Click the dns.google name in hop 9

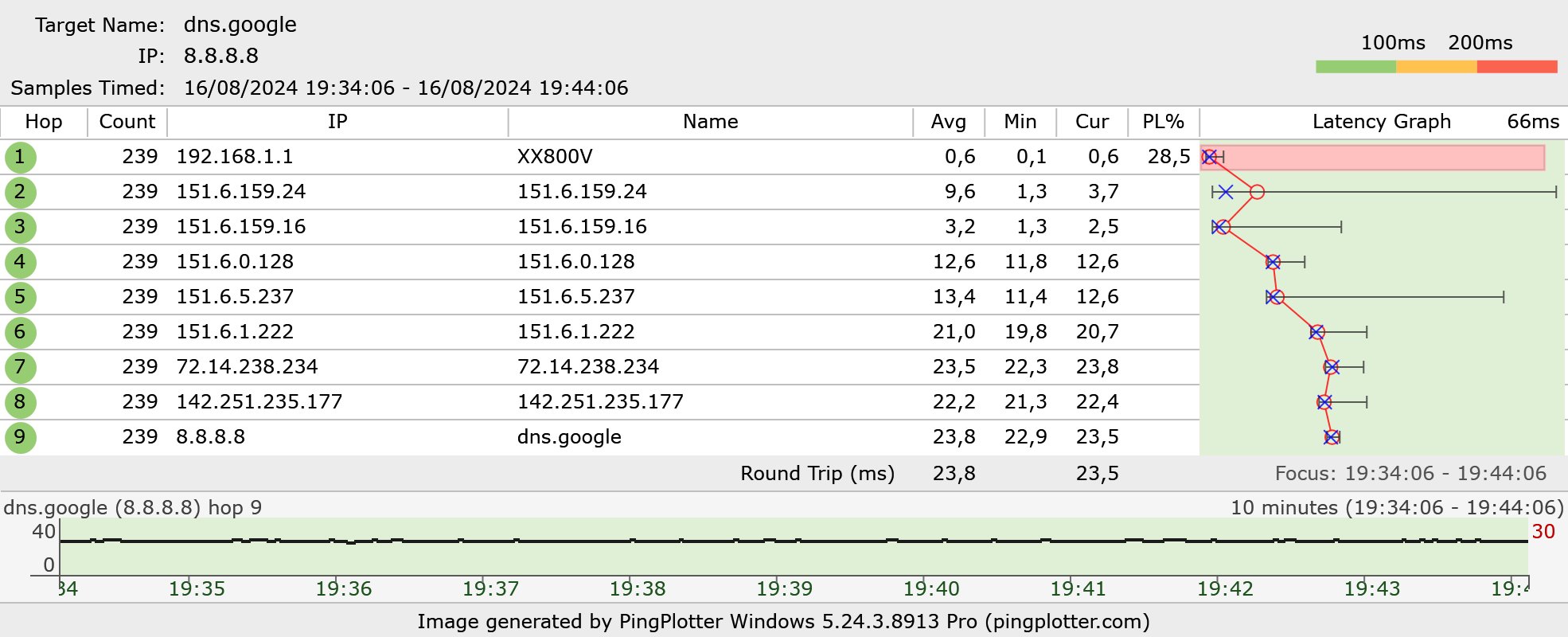coord(569,437)
